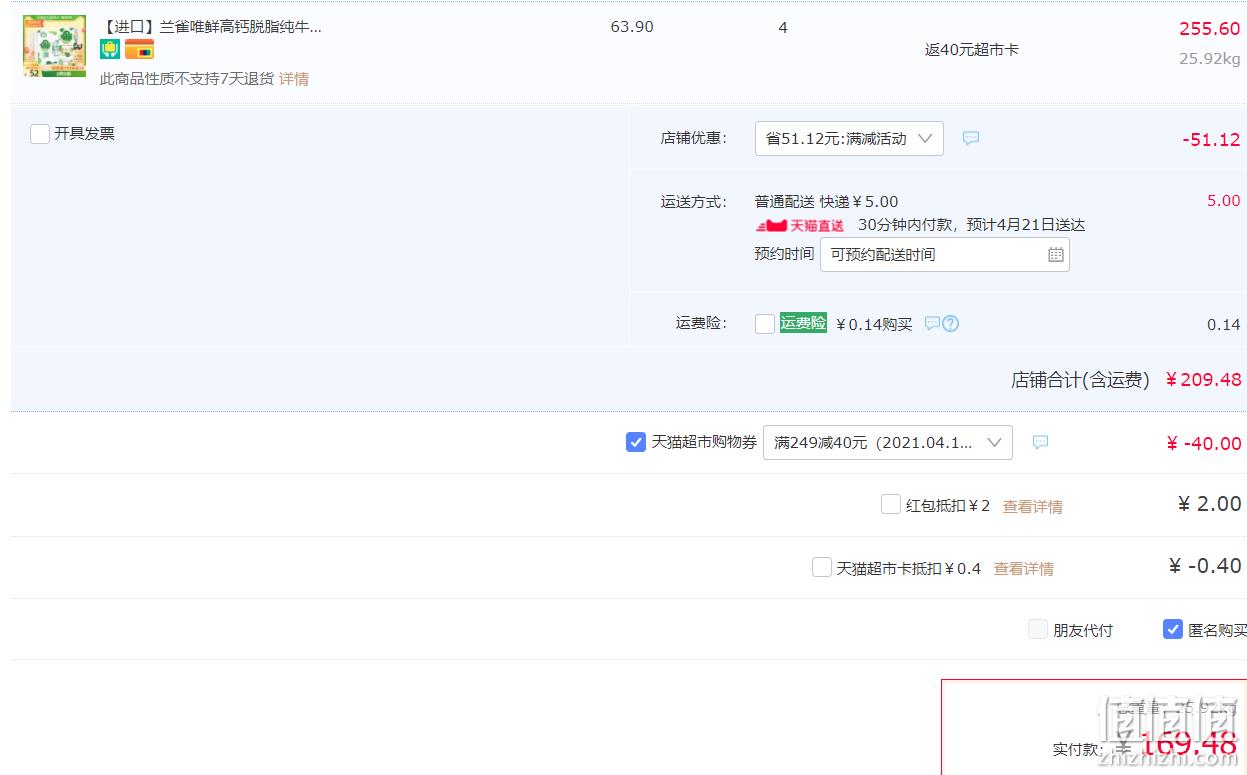Open the milk product thumbnail image

(x=54, y=46)
